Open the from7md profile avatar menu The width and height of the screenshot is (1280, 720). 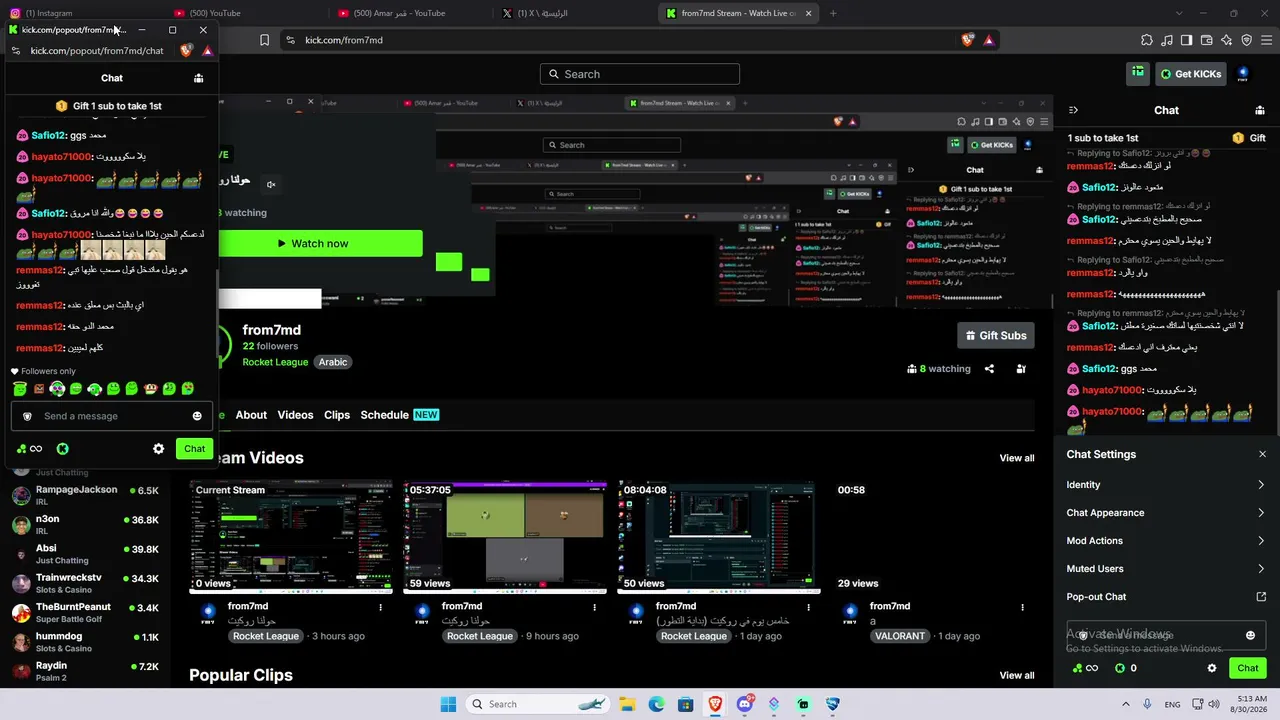pyautogui.click(x=1243, y=73)
